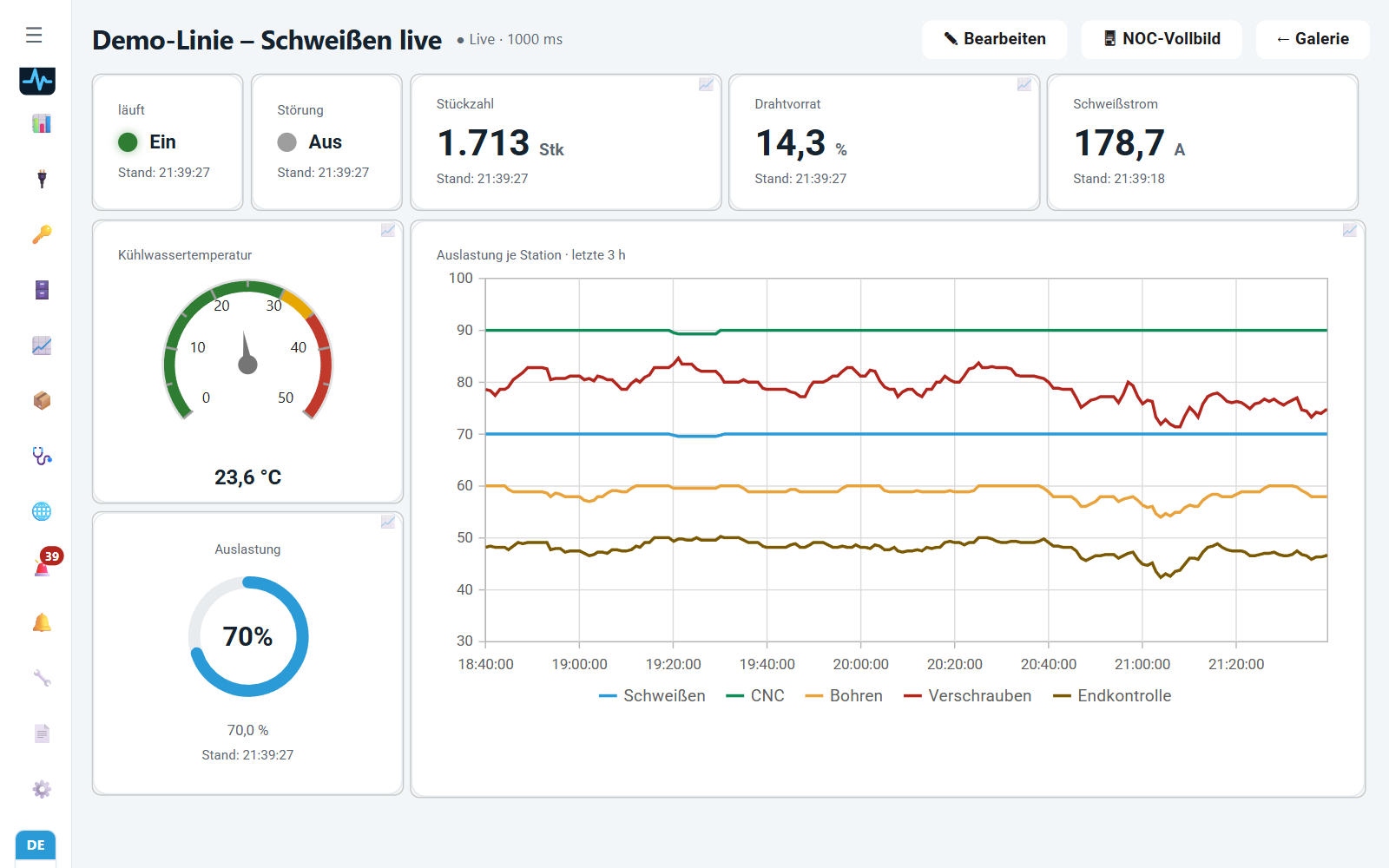Open the document page icon
The width and height of the screenshot is (1389, 868).
click(42, 733)
